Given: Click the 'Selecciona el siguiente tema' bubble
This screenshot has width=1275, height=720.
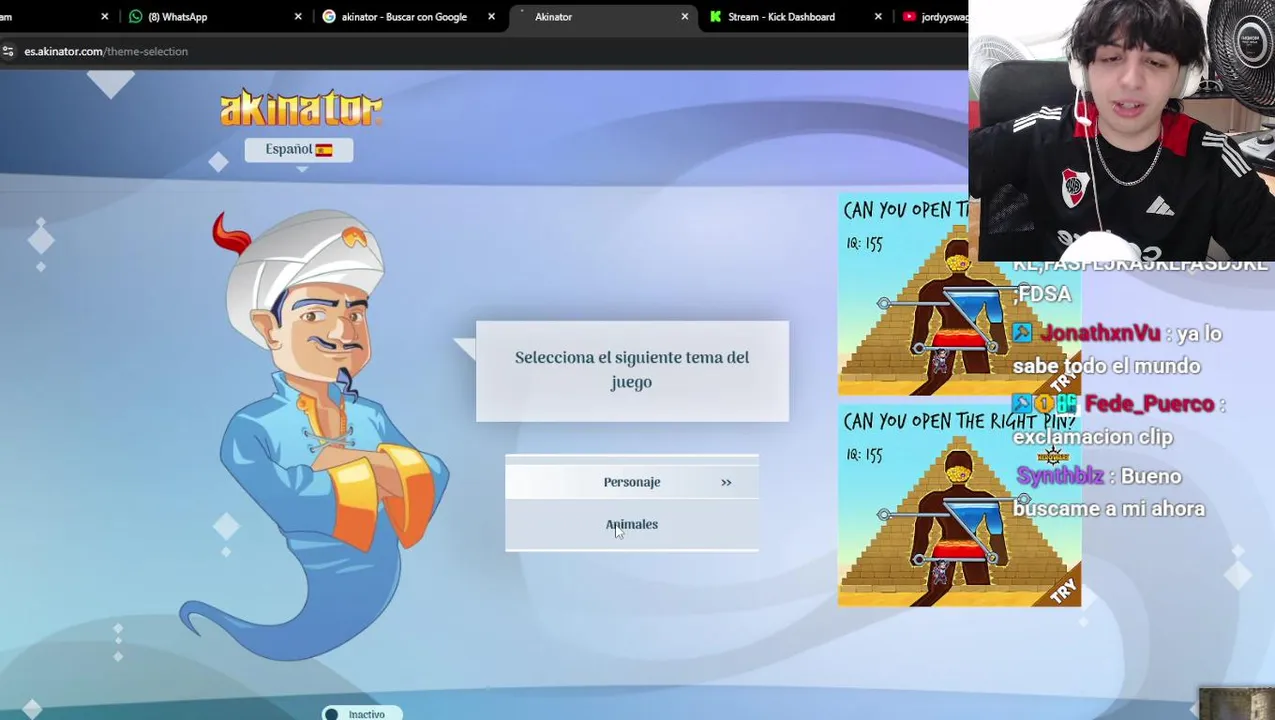Looking at the screenshot, I should pyautogui.click(x=632, y=370).
